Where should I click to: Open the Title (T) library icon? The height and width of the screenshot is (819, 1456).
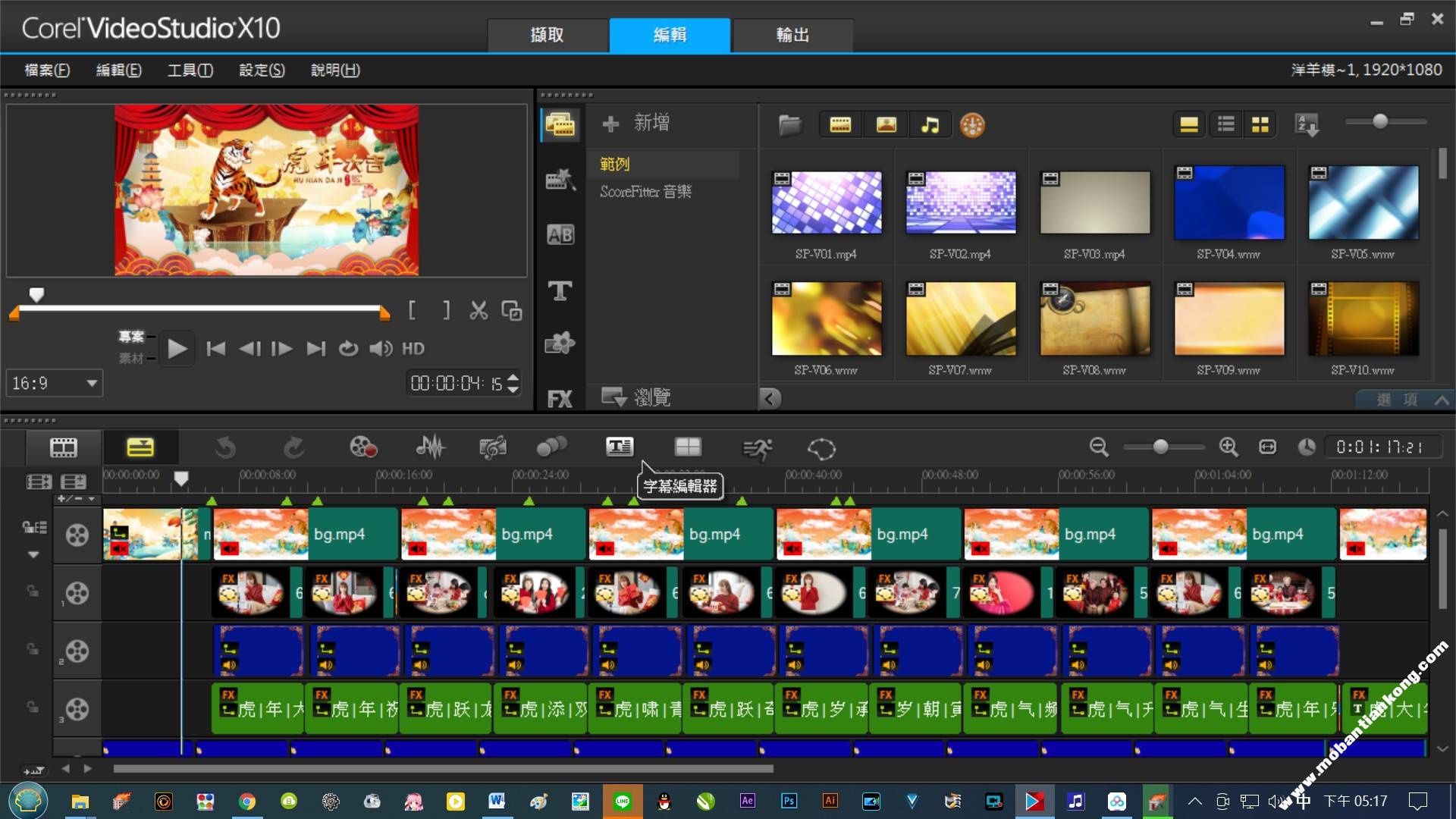pos(560,290)
